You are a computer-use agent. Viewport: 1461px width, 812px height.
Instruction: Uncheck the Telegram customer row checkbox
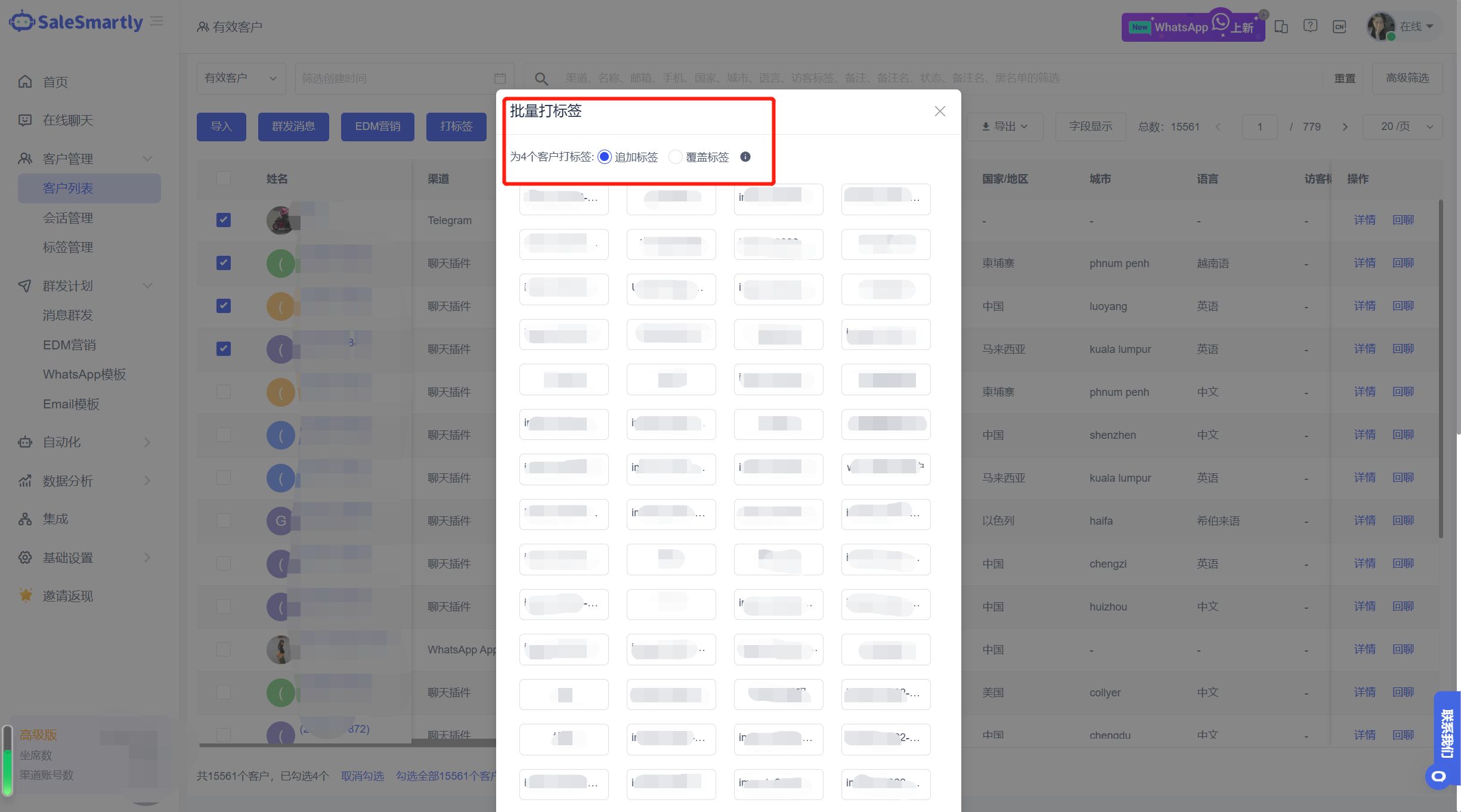(224, 220)
